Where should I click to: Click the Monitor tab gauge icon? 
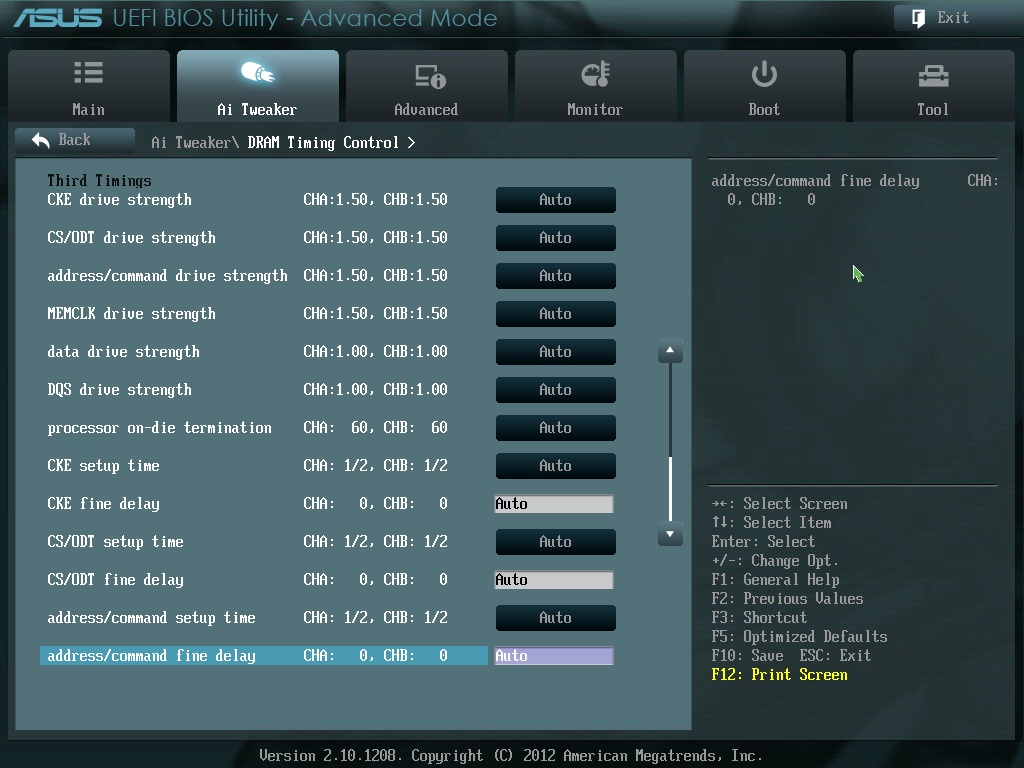pos(596,74)
